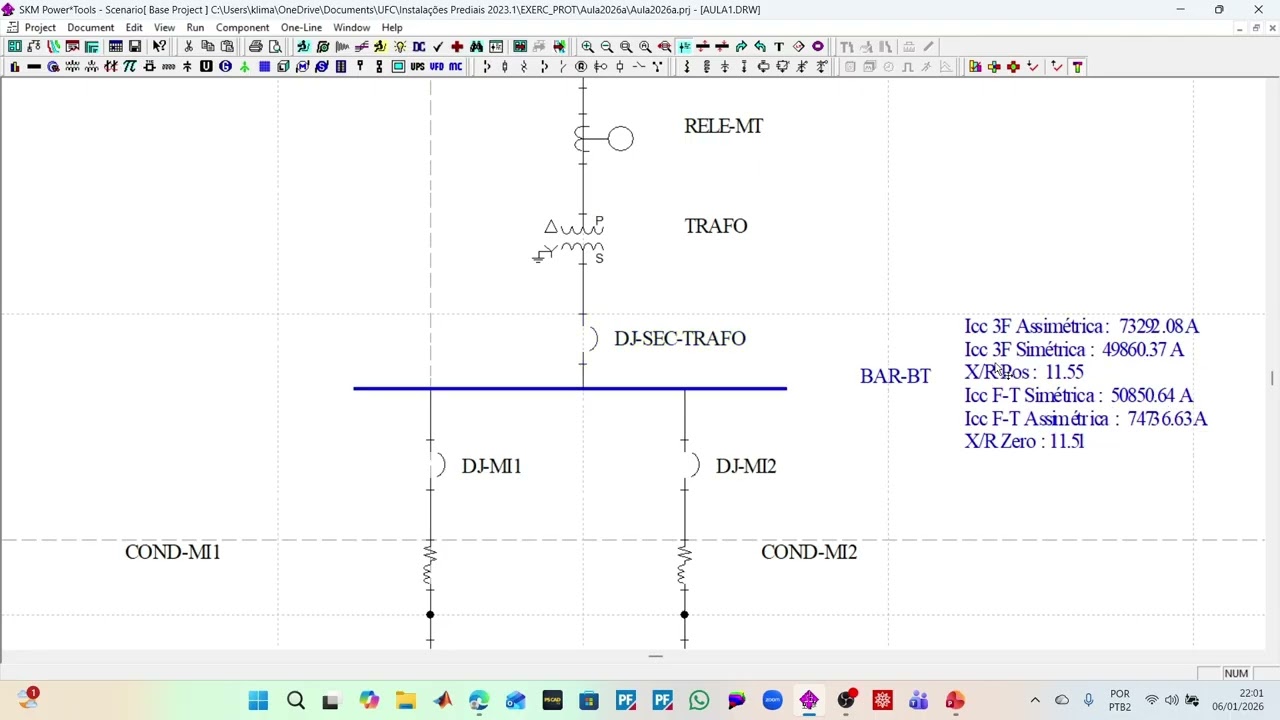The width and height of the screenshot is (1280, 720).
Task: Click the purple circle toolbar icon
Action: (818, 46)
